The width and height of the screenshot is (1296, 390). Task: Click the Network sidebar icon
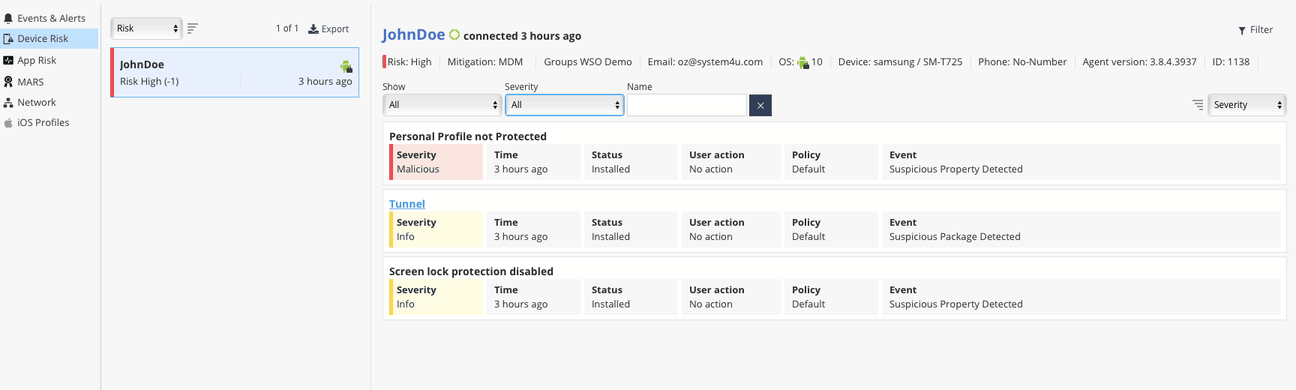[9, 102]
